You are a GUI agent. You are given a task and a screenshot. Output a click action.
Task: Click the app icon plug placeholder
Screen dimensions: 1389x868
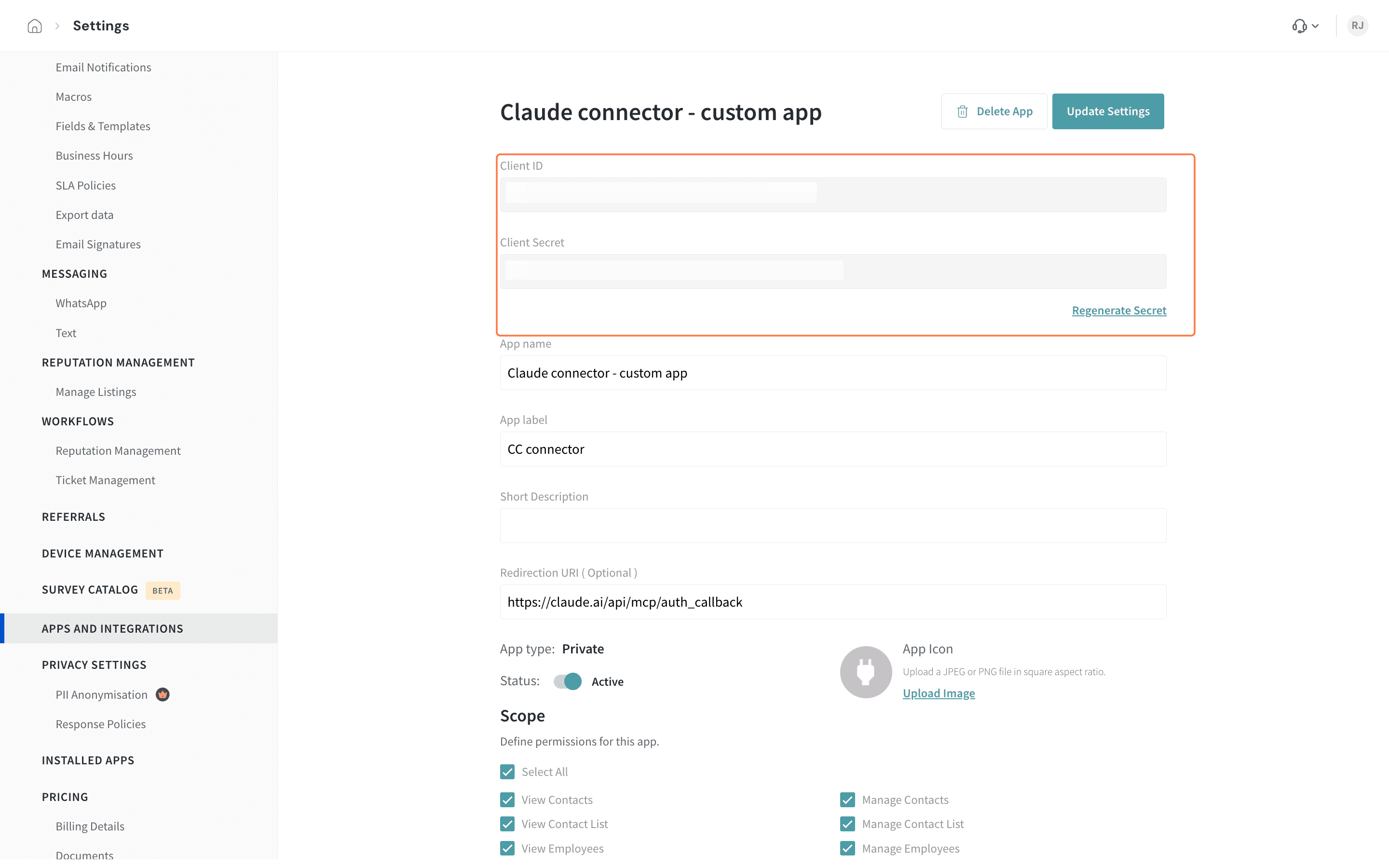pos(866,672)
